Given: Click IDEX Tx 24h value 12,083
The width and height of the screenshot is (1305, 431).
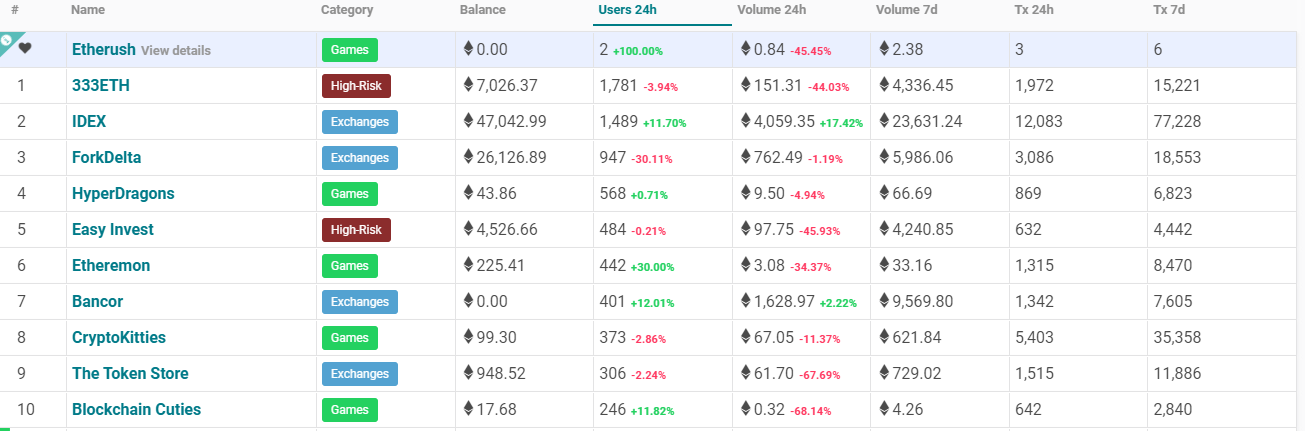Looking at the screenshot, I should coord(1039,122).
